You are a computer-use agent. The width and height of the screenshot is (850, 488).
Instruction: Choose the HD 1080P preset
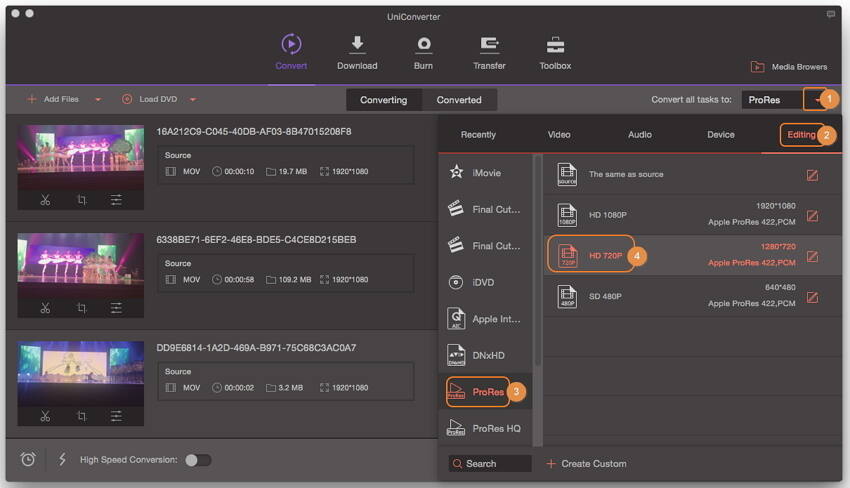[x=693, y=215]
